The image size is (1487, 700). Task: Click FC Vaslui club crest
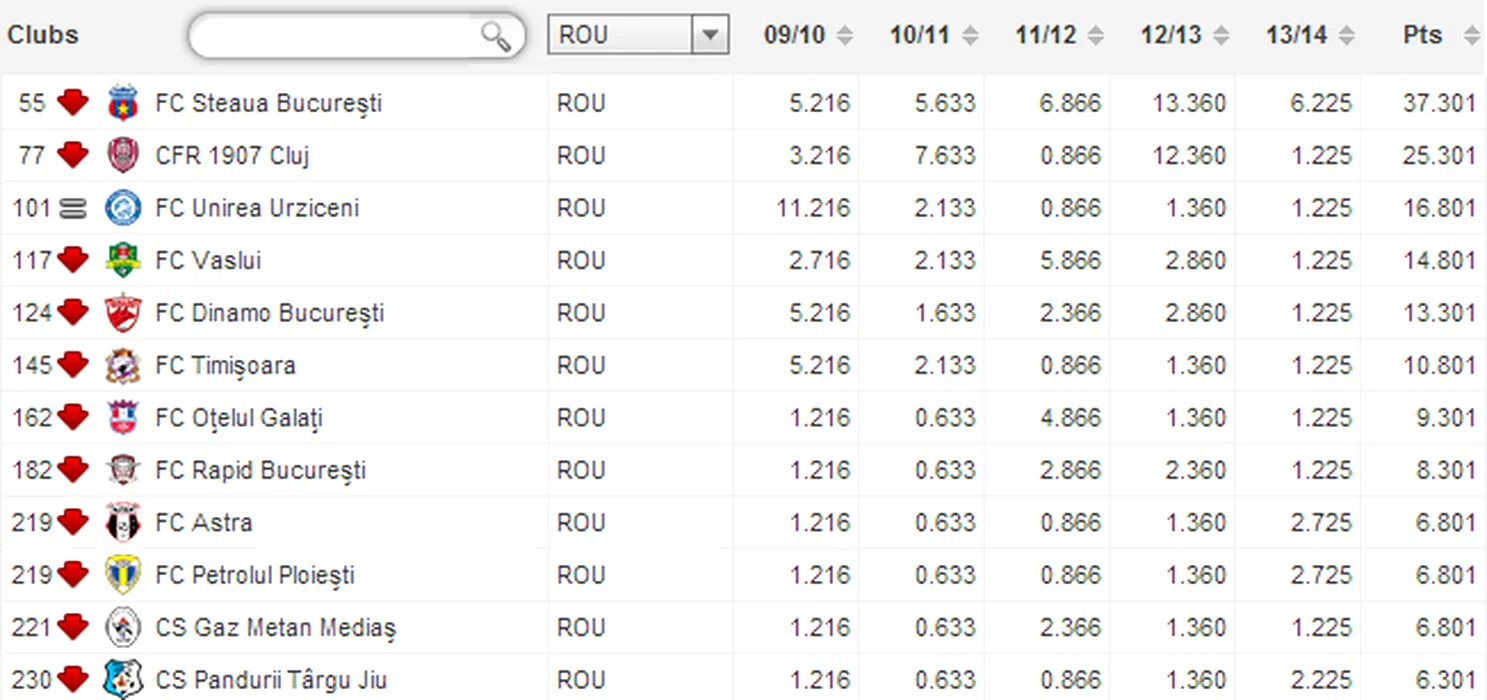point(122,261)
